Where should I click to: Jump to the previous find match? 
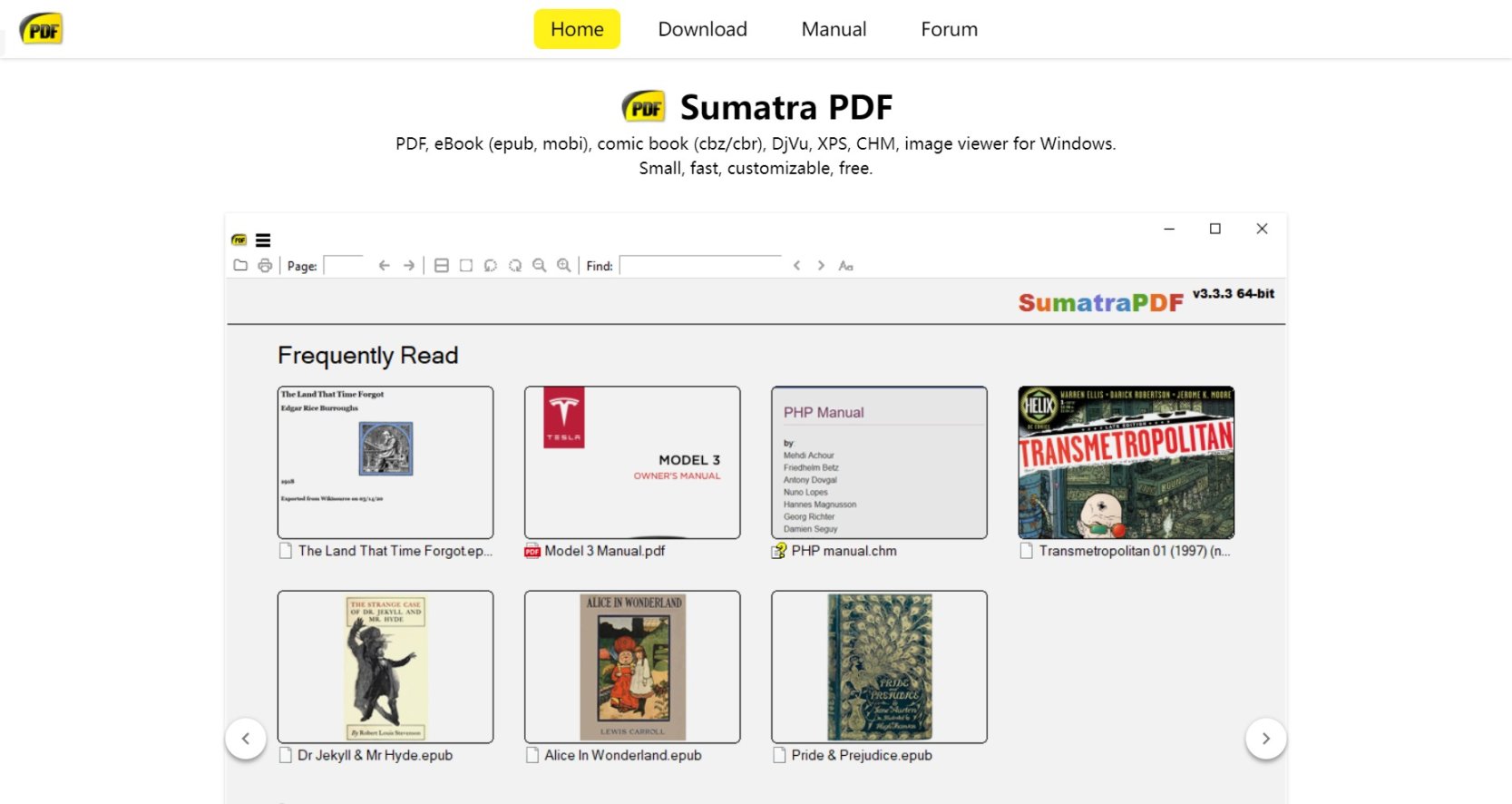coord(796,266)
